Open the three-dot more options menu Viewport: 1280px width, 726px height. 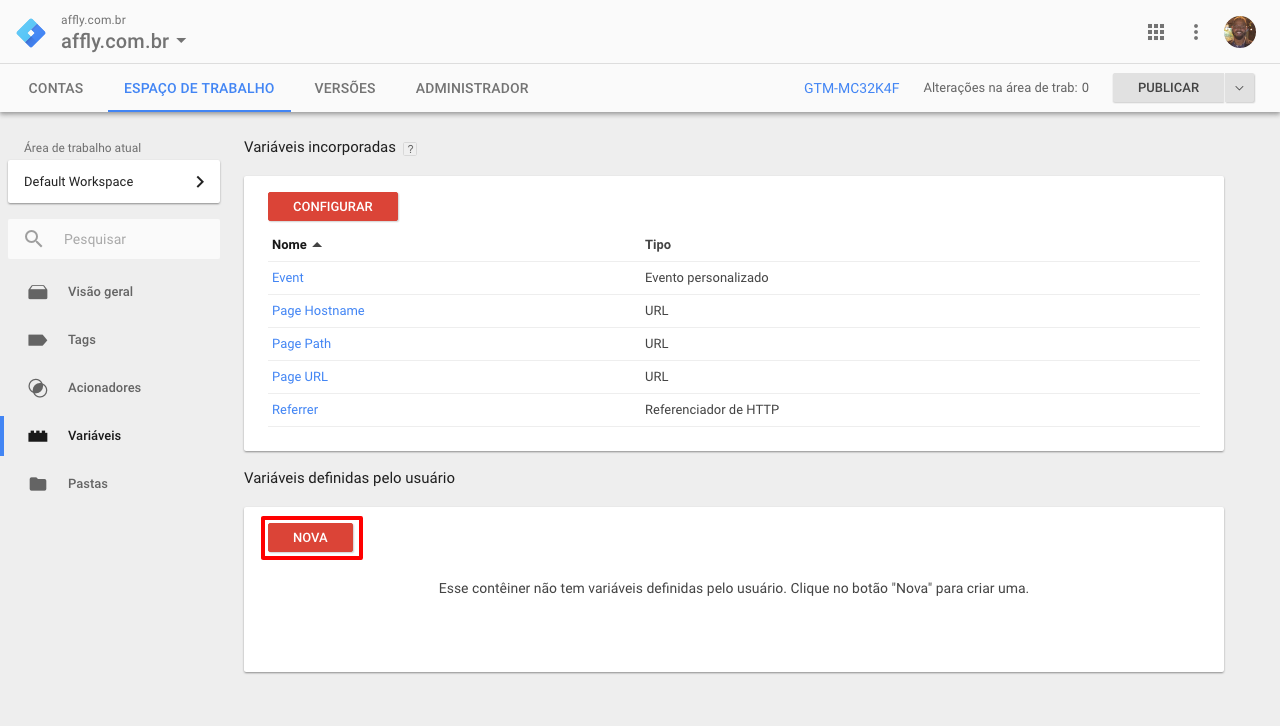[x=1196, y=32]
